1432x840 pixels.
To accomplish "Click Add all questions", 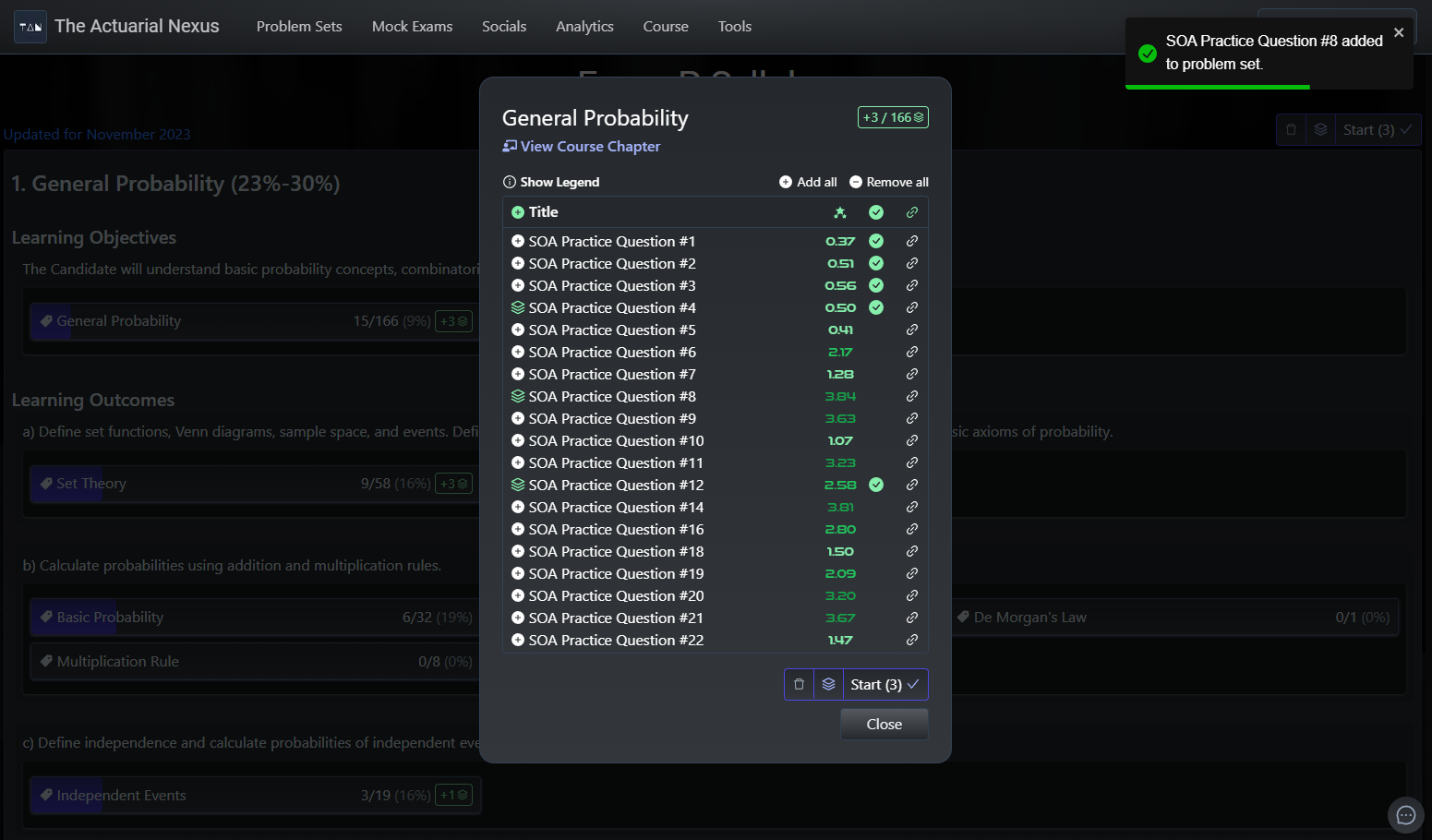I will [x=808, y=182].
